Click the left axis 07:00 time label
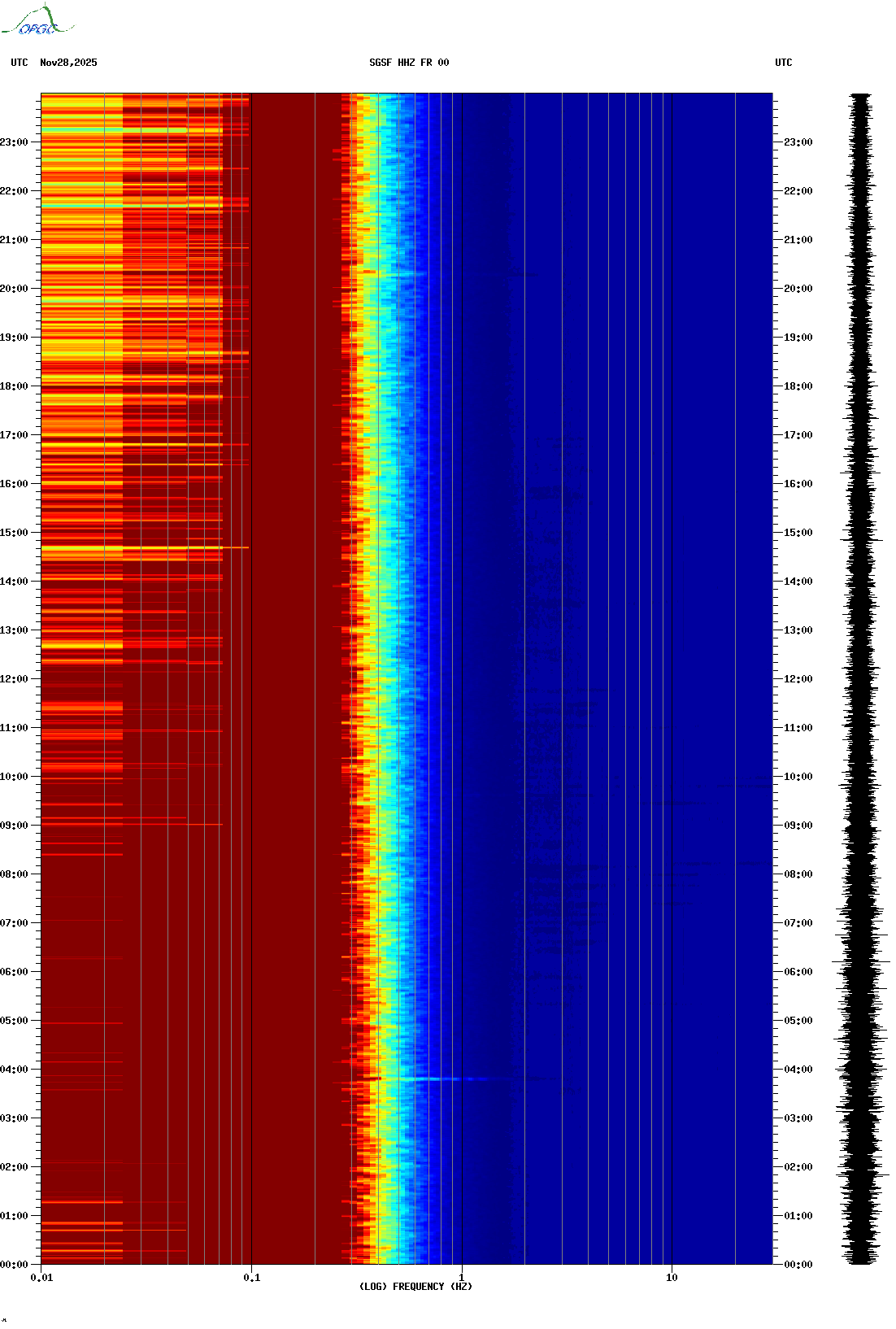Viewport: 896px width, 1329px height. [14, 923]
